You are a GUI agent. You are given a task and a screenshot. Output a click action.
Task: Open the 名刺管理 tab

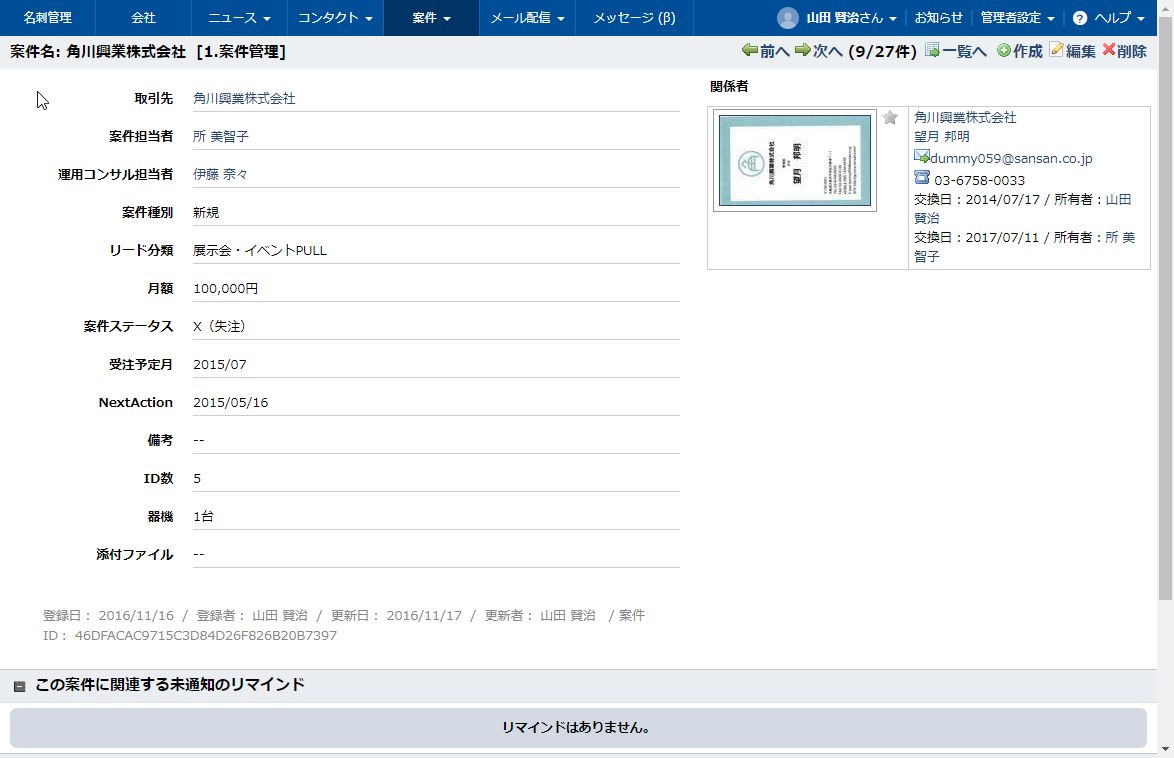48,18
